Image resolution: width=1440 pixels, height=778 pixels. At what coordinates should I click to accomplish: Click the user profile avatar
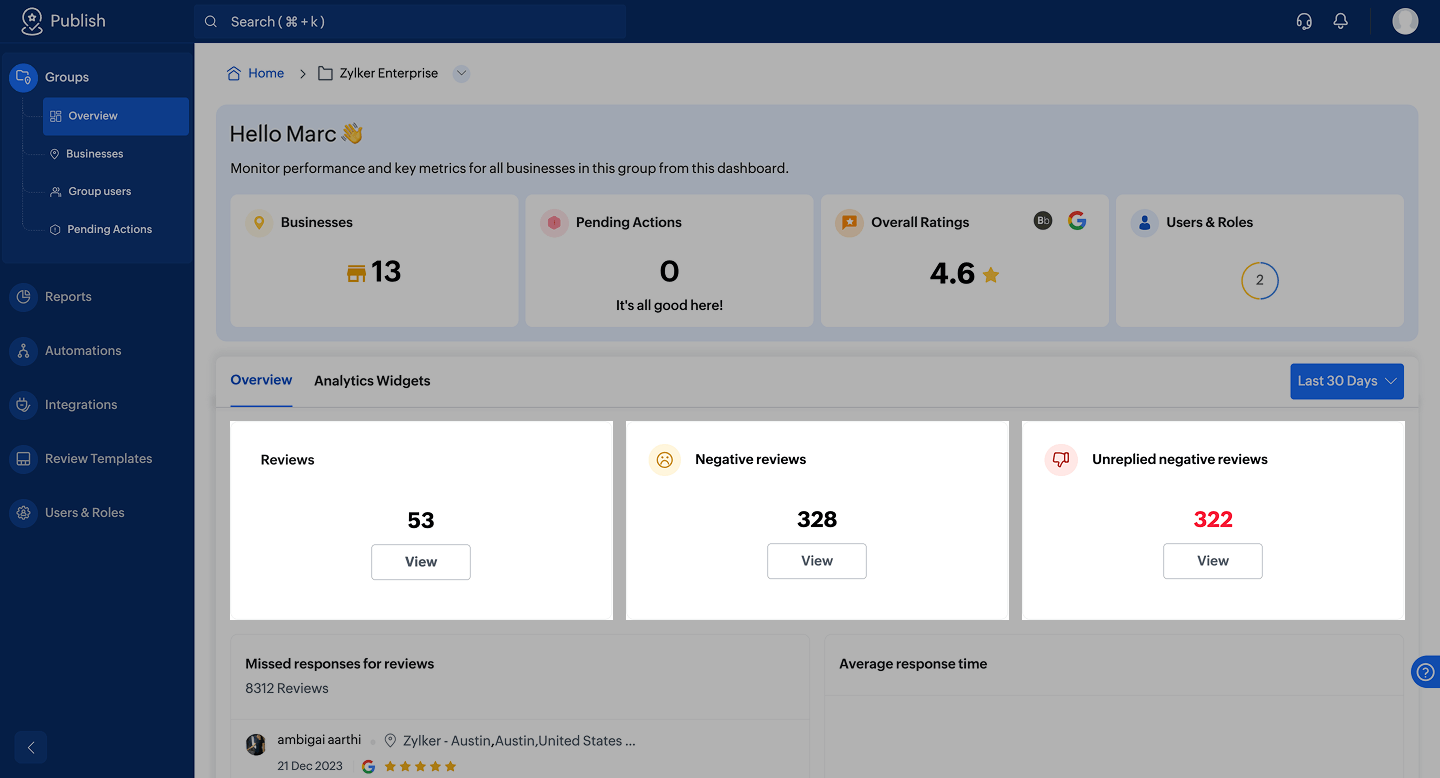(1405, 21)
